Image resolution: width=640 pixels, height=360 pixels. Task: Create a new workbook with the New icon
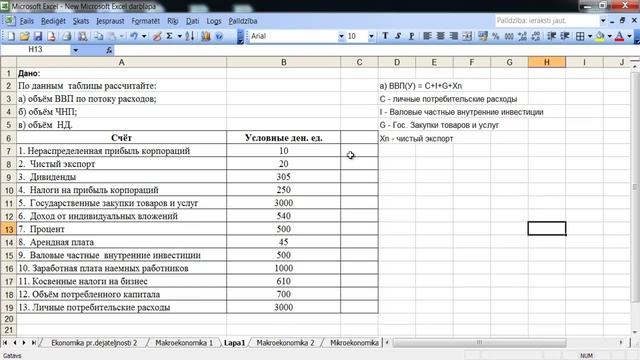click(11, 36)
